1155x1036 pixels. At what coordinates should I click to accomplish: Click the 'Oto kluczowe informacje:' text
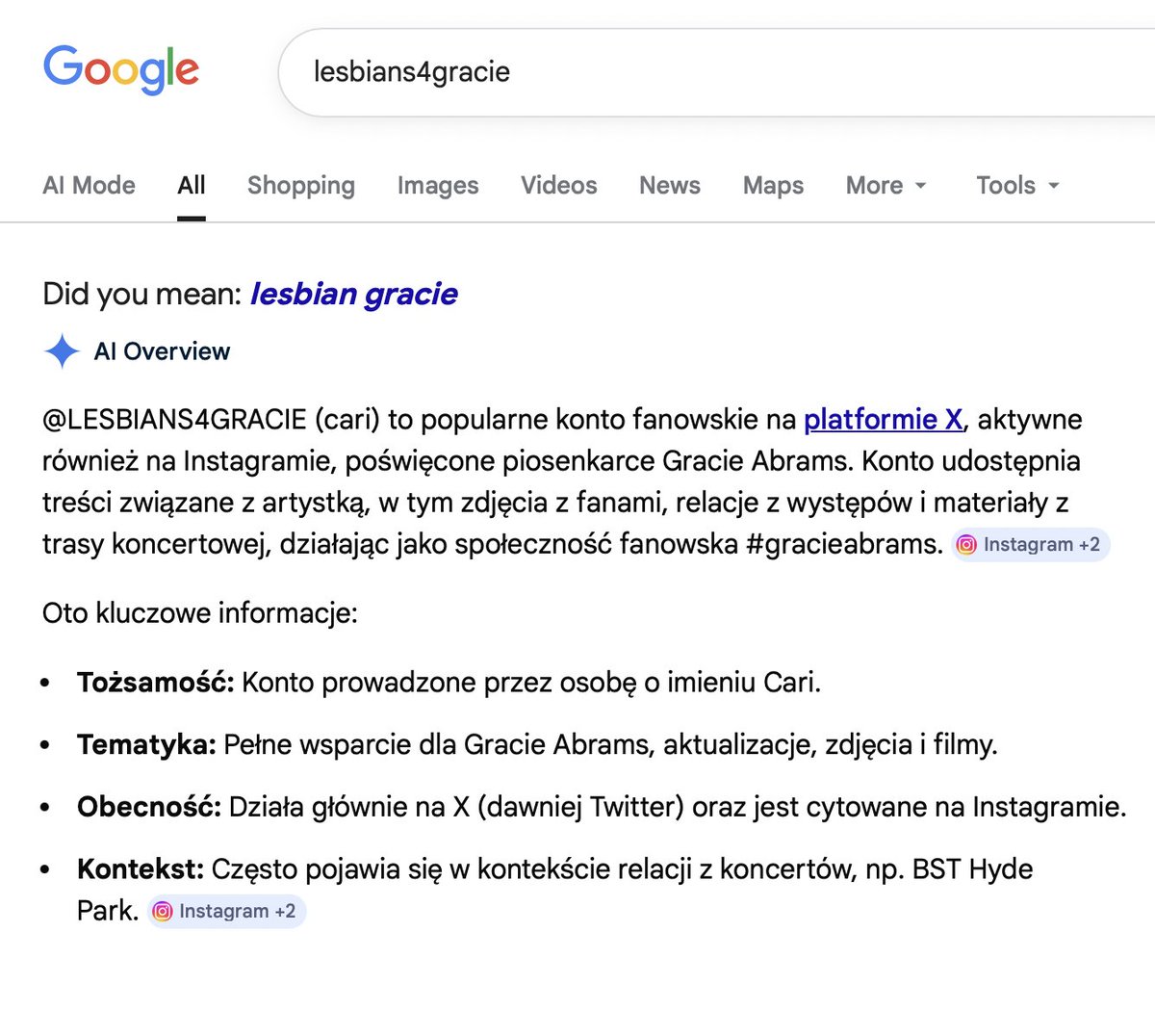point(200,613)
